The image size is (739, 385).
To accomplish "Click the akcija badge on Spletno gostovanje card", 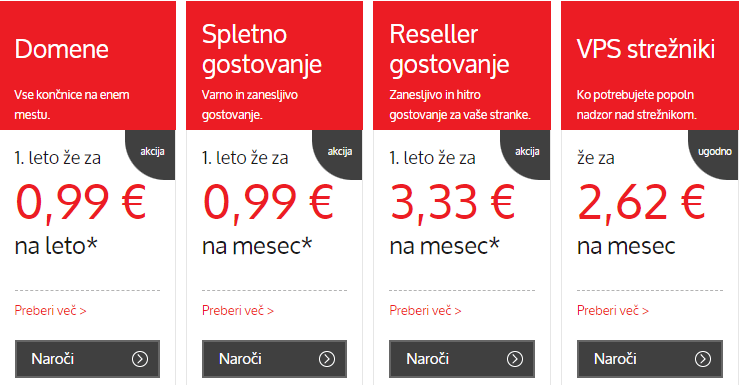I will tap(340, 152).
